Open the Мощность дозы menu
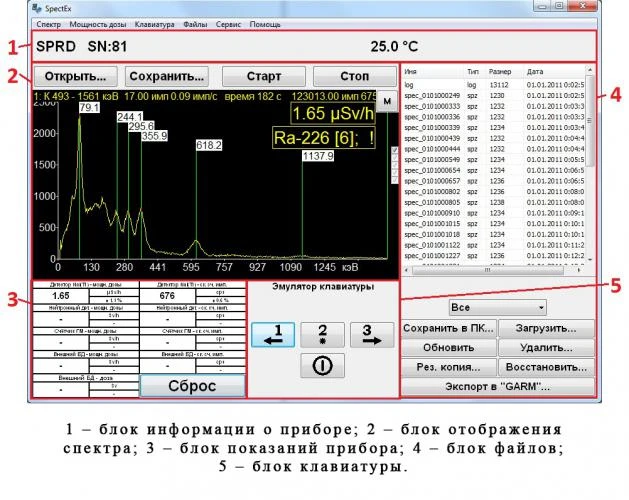 pyautogui.click(x=98, y=24)
